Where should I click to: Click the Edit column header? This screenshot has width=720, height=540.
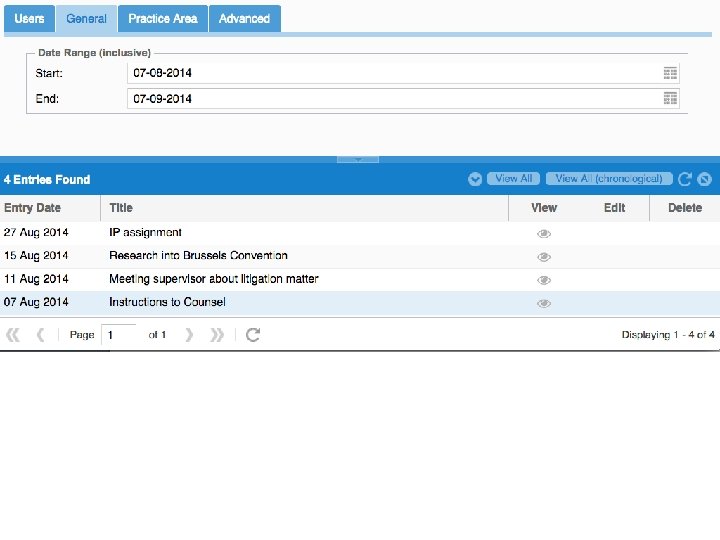tap(614, 208)
